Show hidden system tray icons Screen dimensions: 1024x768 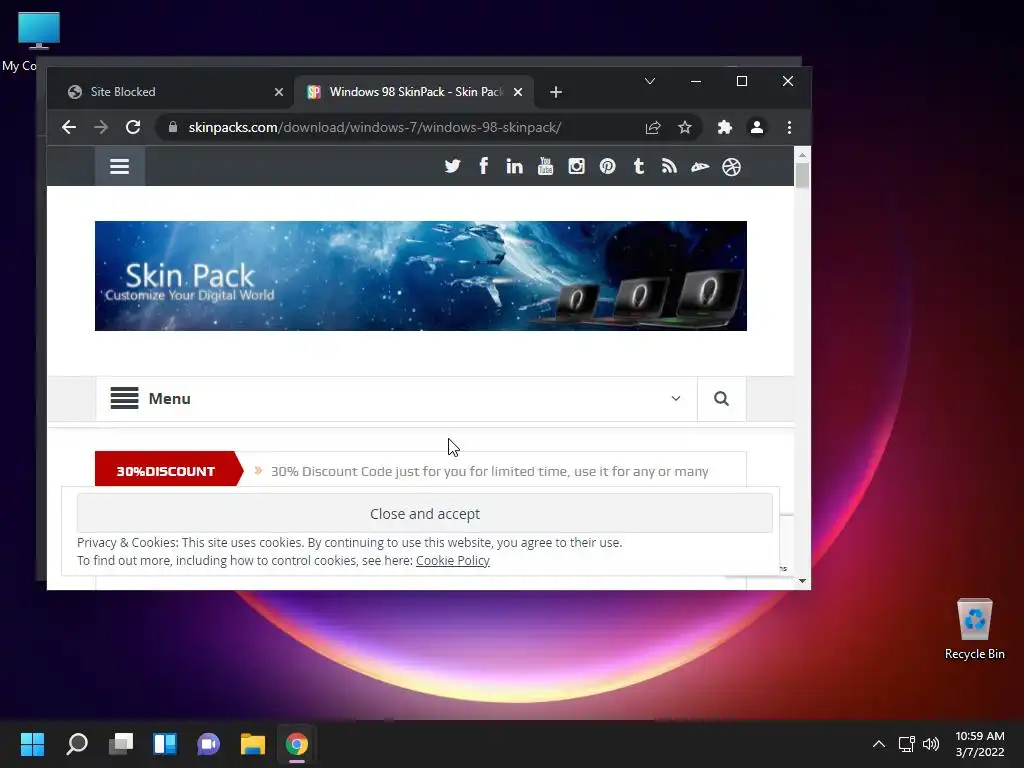coord(879,744)
